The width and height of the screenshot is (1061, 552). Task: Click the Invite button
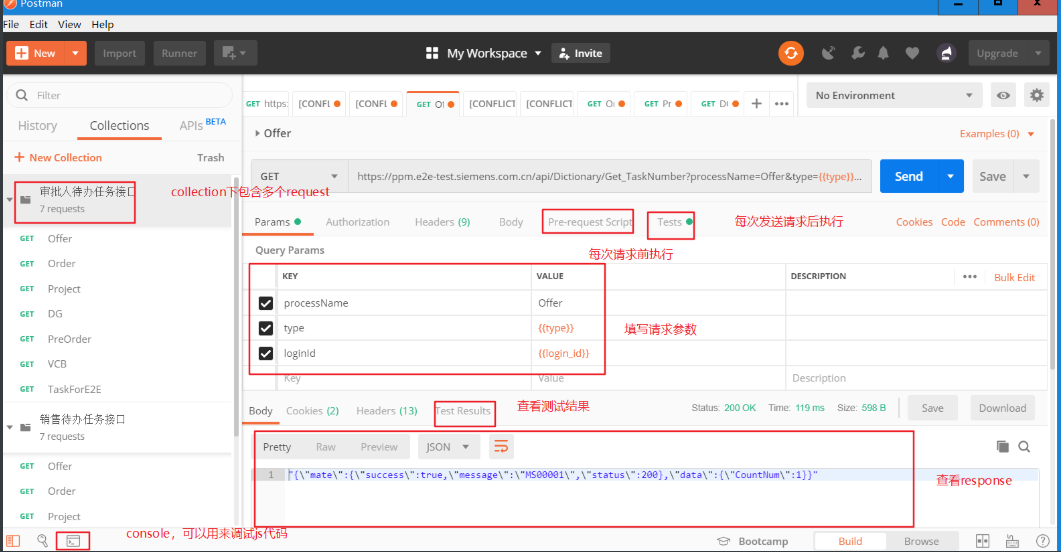click(x=581, y=53)
